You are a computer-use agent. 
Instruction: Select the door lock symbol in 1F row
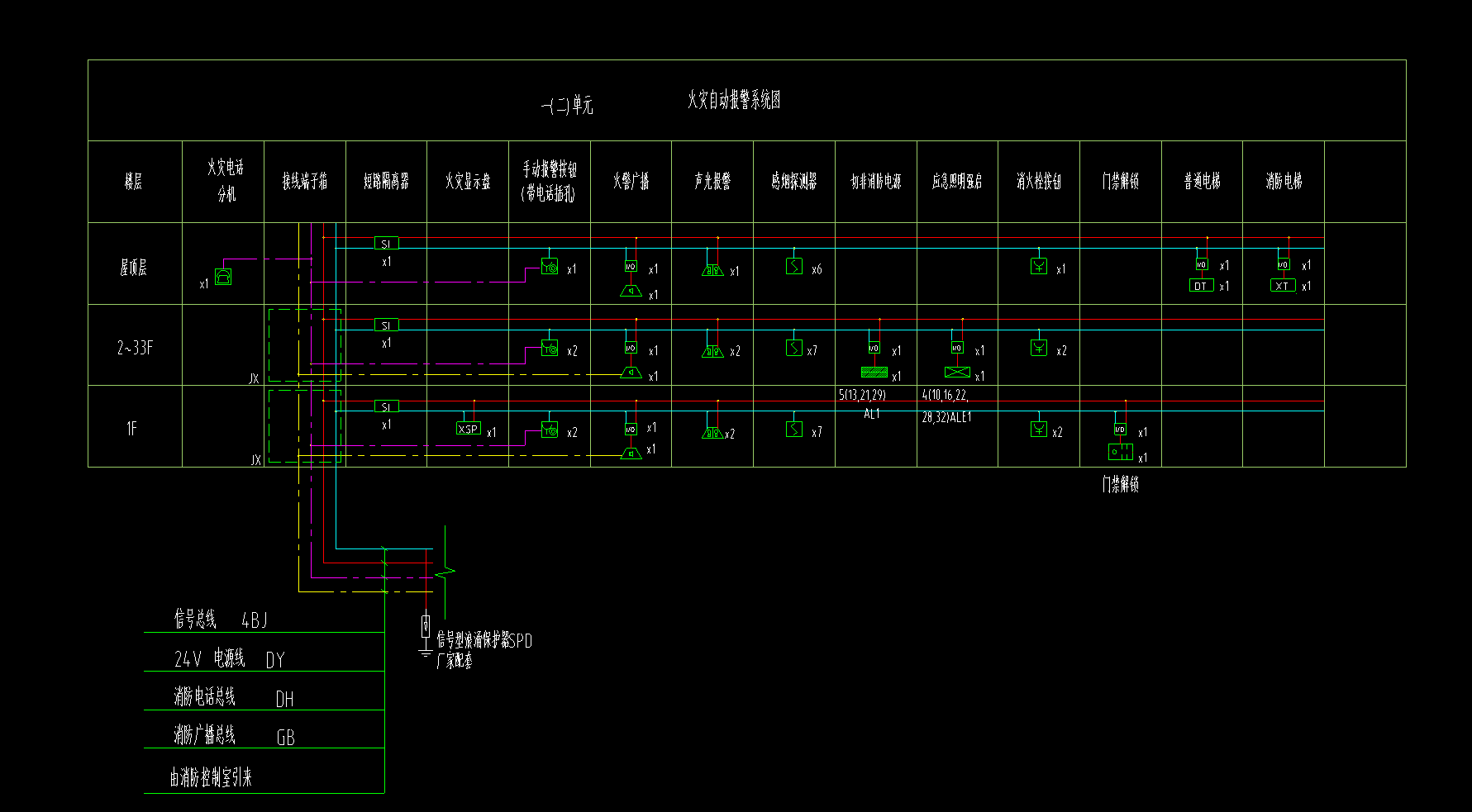(1121, 453)
